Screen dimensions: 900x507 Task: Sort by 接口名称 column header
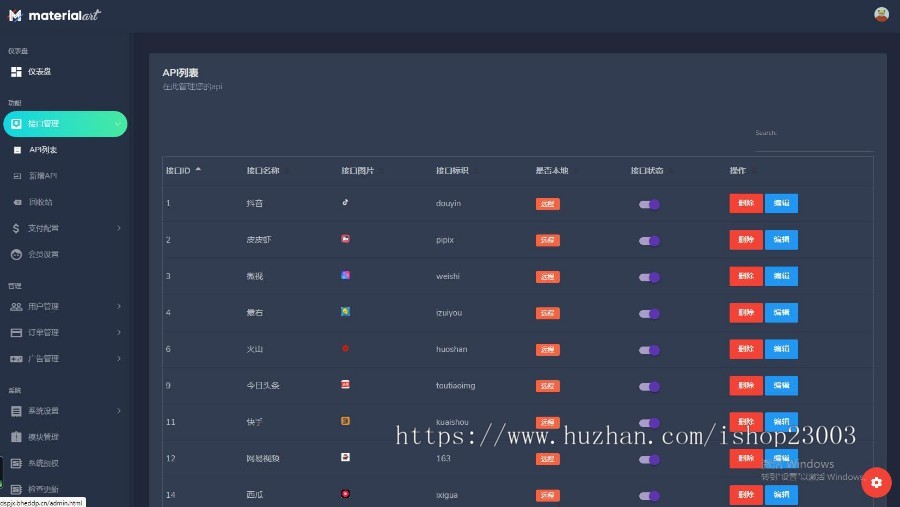click(x=263, y=171)
